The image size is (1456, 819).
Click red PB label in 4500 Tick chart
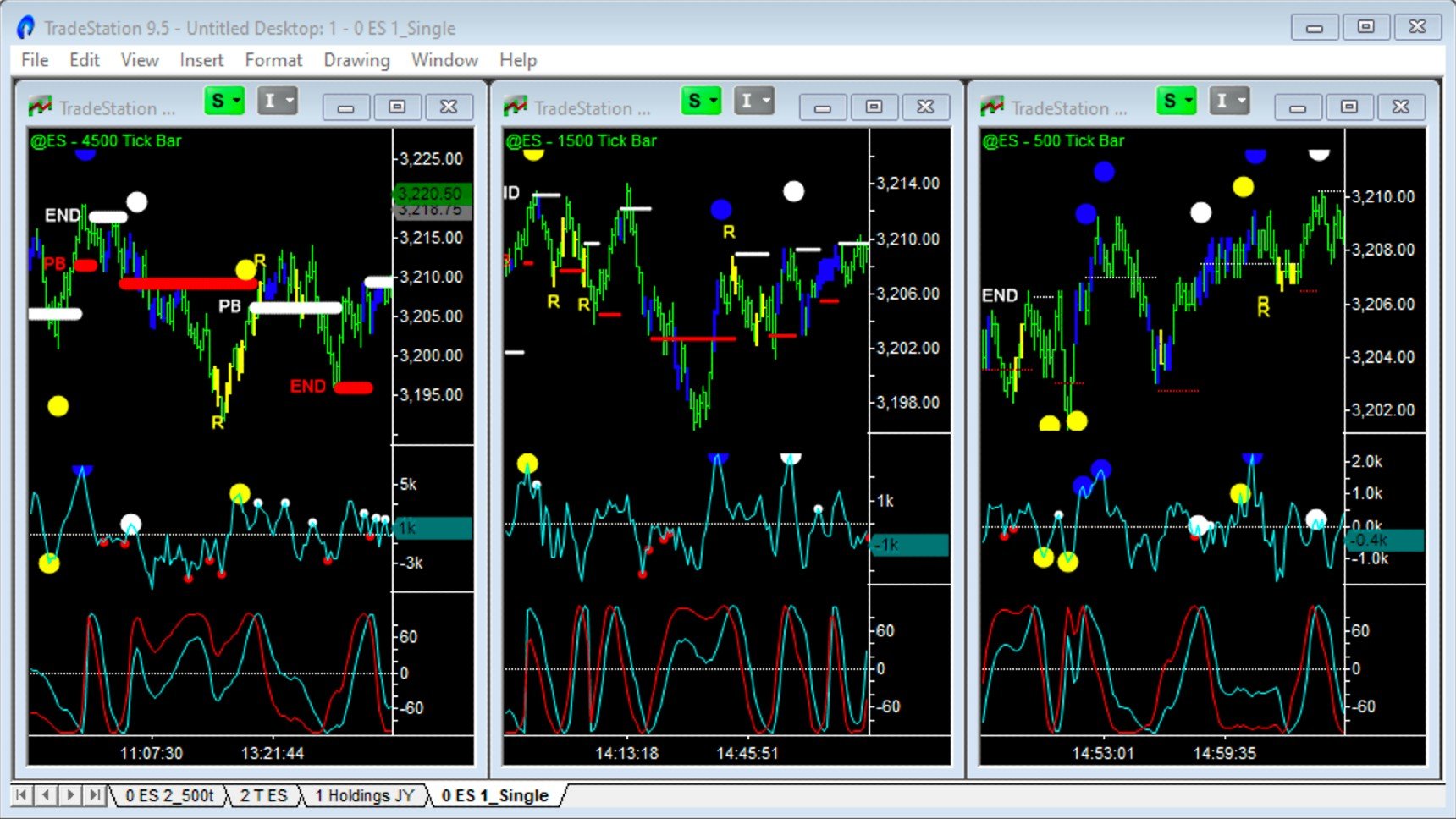tap(55, 263)
